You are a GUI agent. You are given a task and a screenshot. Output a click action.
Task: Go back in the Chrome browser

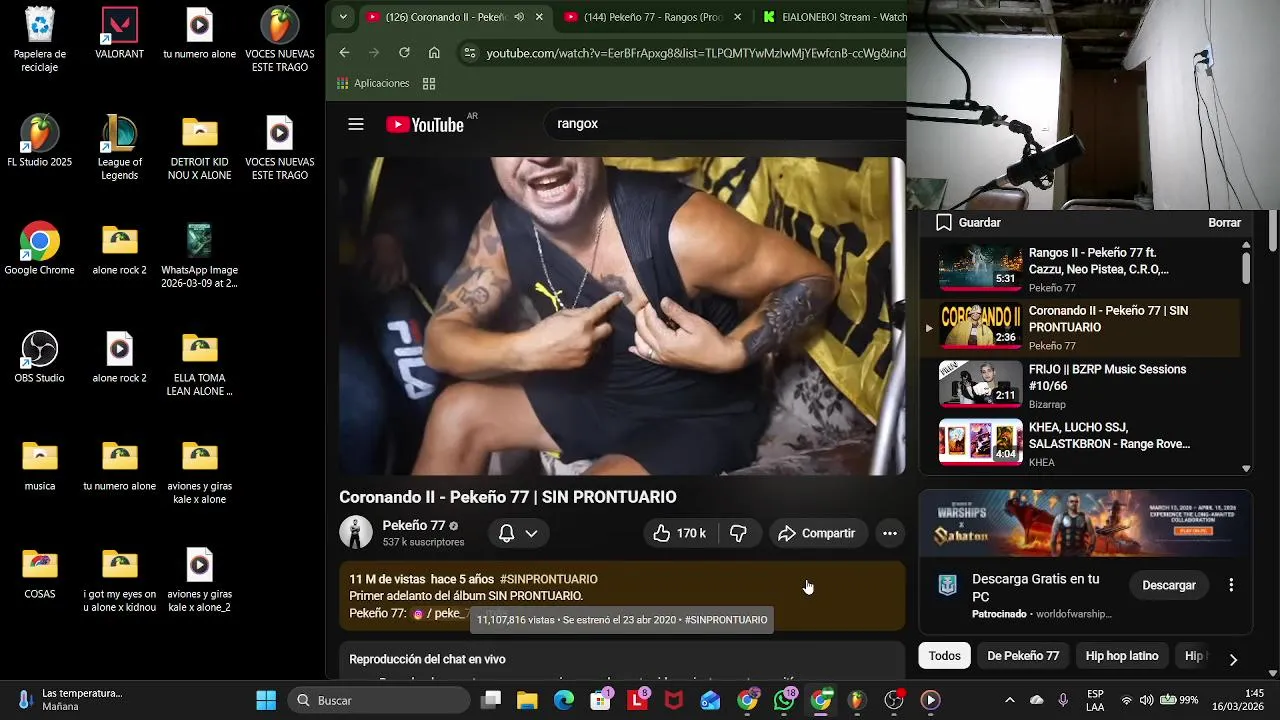[344, 53]
